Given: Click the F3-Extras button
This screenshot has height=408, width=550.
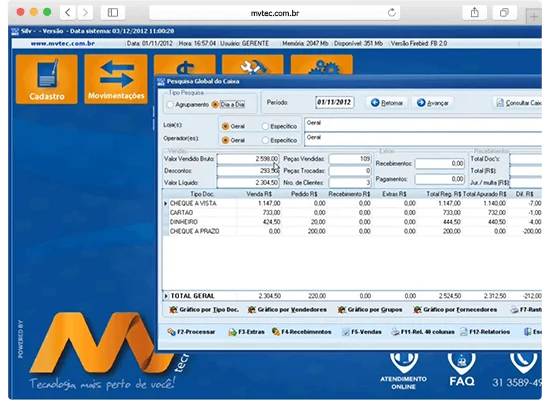Looking at the screenshot, I should coord(246,332).
